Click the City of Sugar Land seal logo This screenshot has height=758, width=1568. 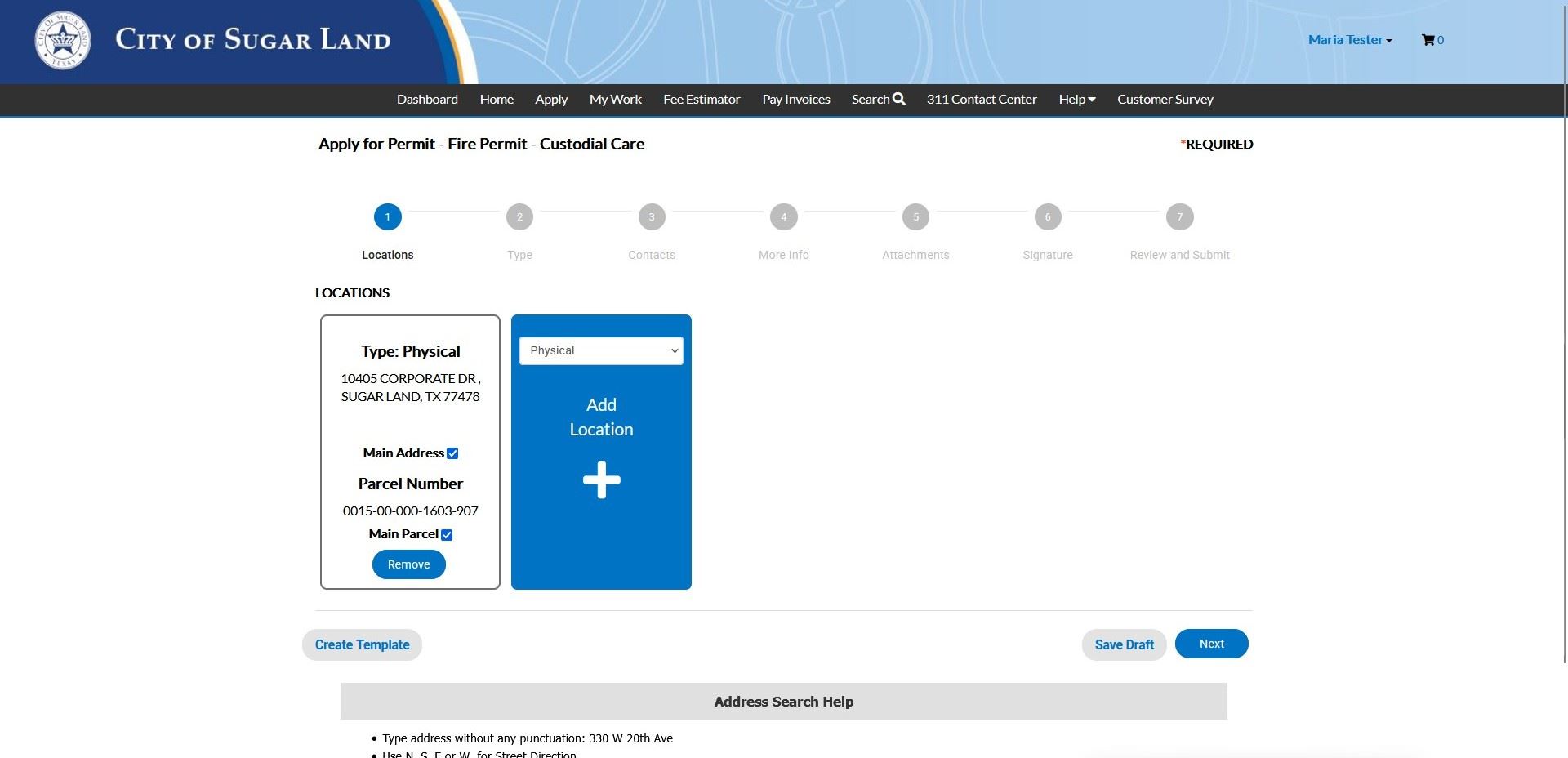tap(63, 40)
